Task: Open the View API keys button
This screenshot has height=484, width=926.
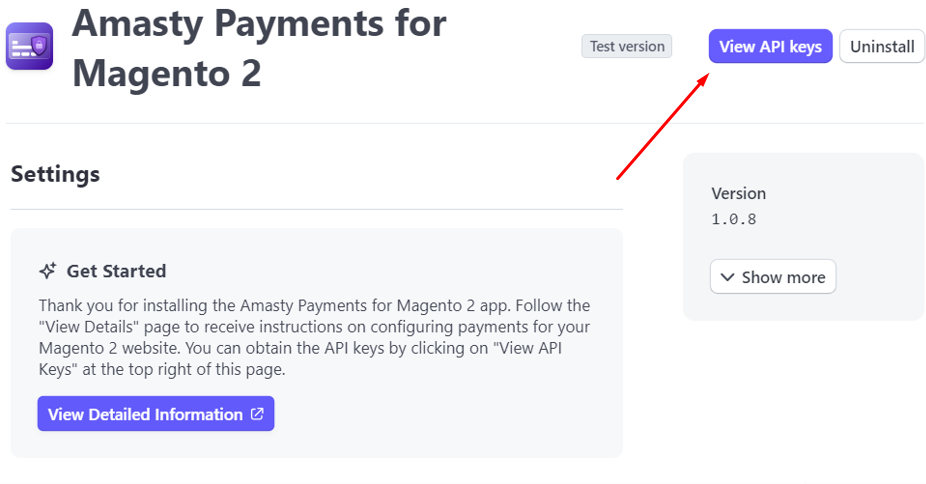Action: (x=770, y=46)
